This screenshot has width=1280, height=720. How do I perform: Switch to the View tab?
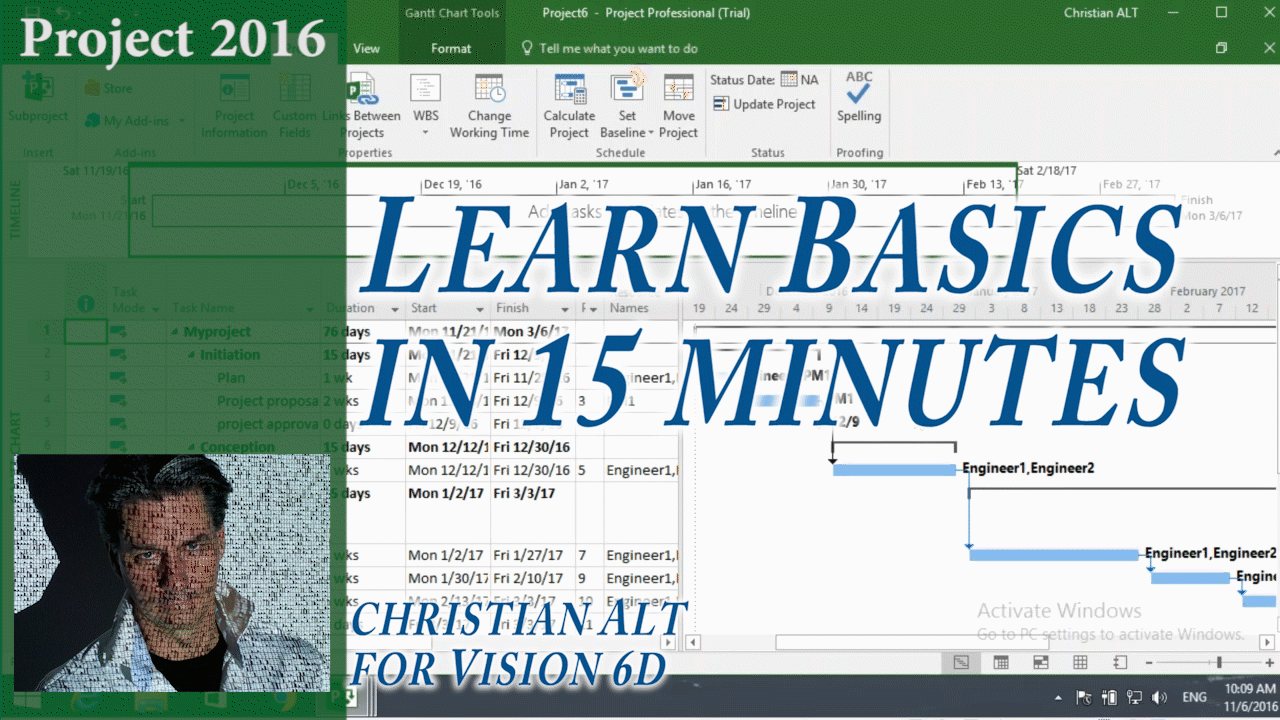click(366, 48)
